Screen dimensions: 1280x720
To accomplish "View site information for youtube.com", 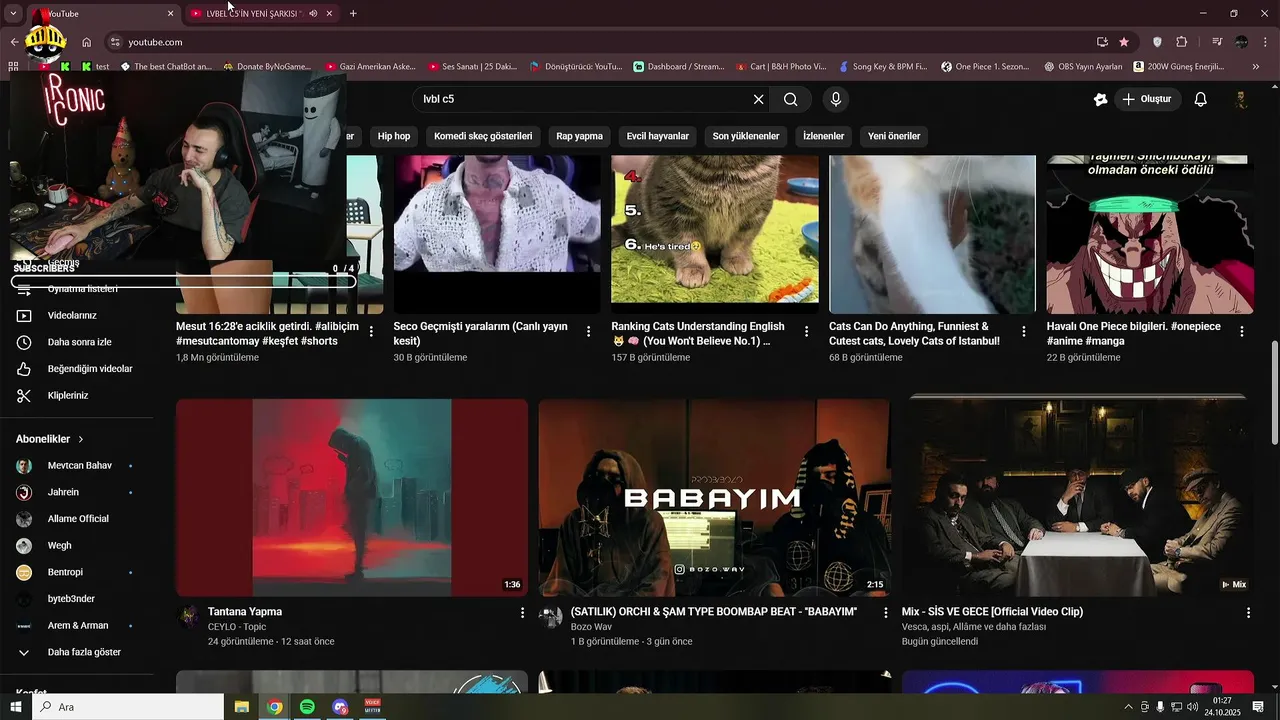I will (115, 42).
